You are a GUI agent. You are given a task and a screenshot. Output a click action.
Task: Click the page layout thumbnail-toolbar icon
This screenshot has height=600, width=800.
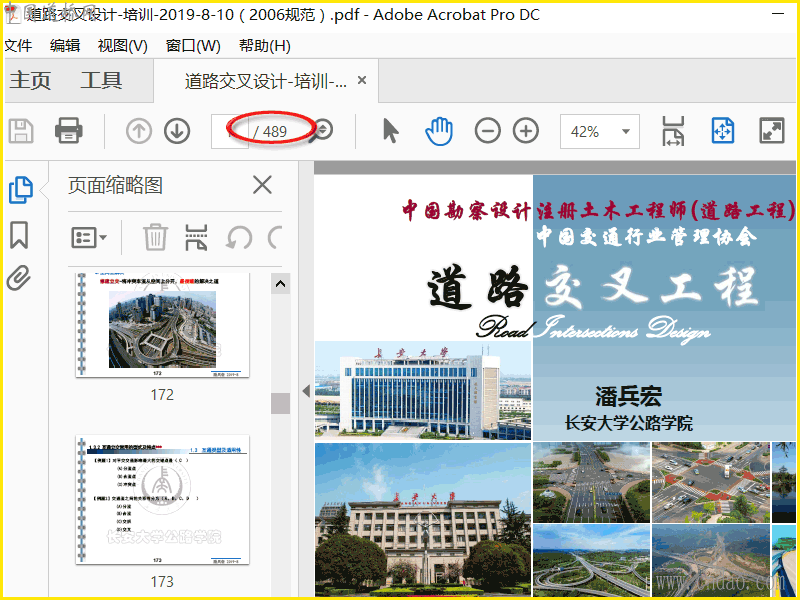point(196,237)
